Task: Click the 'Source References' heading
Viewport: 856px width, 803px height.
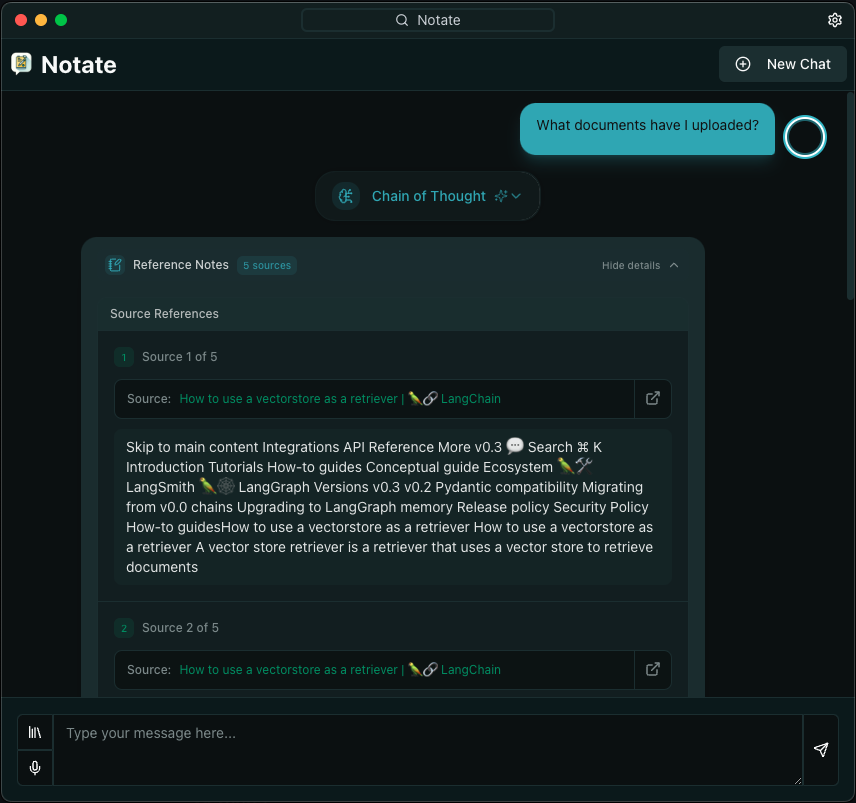Action: (x=164, y=313)
